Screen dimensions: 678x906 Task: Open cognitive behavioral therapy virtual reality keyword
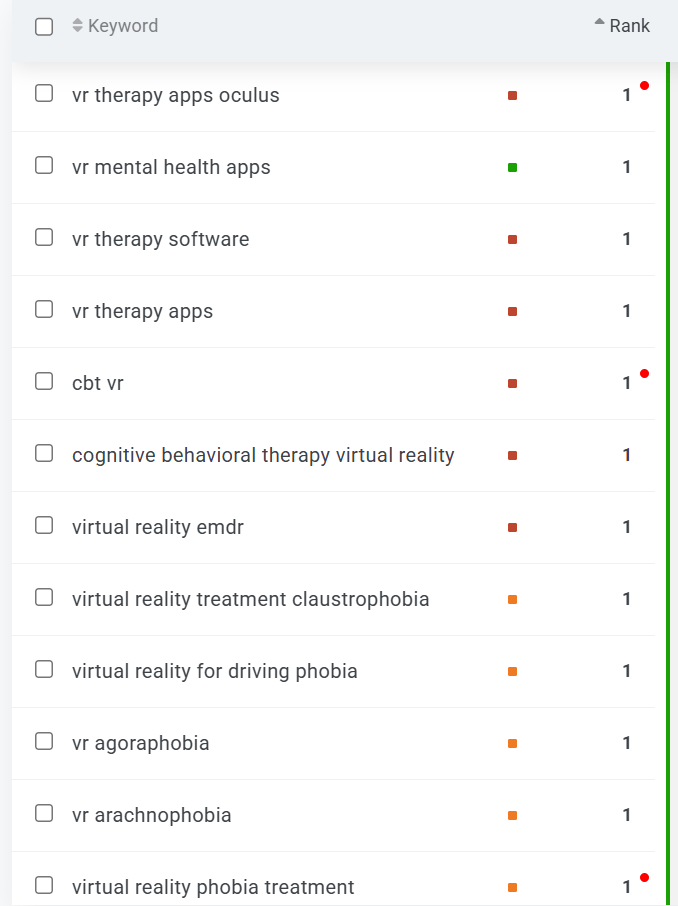coord(263,455)
